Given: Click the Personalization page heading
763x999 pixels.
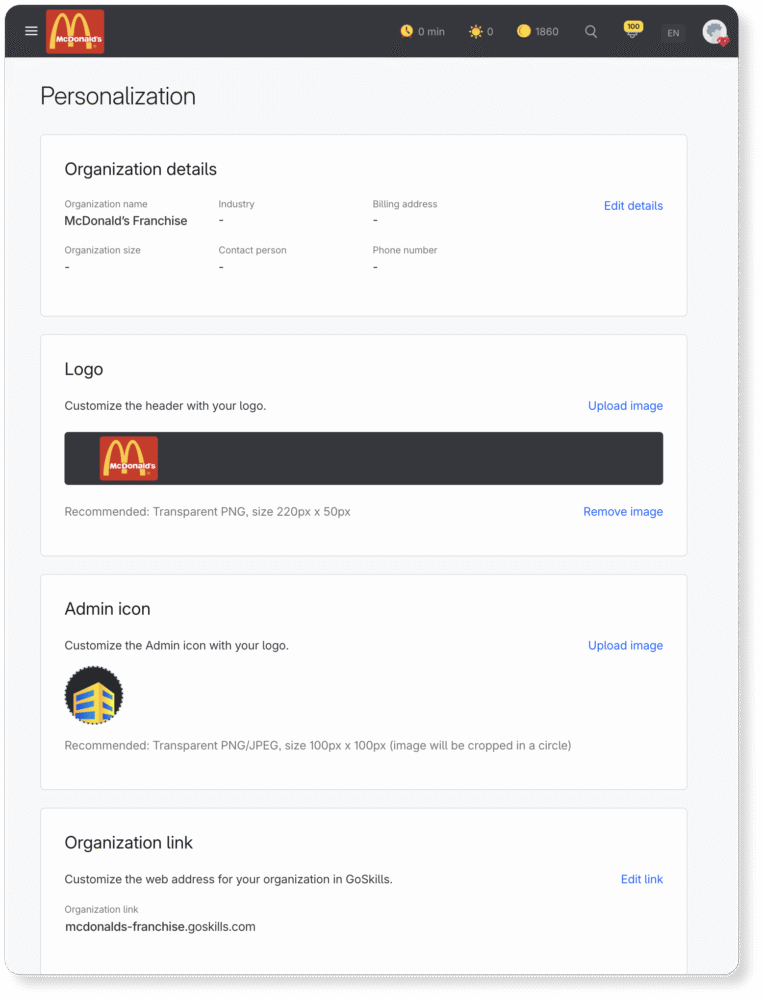Looking at the screenshot, I should [118, 96].
